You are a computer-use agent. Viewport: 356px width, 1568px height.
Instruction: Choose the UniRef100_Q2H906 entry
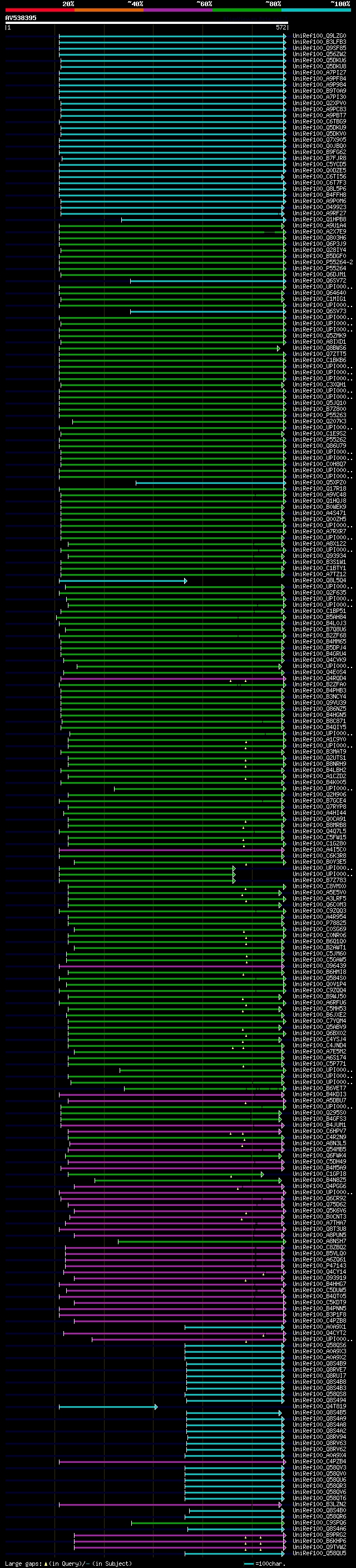[319, 794]
